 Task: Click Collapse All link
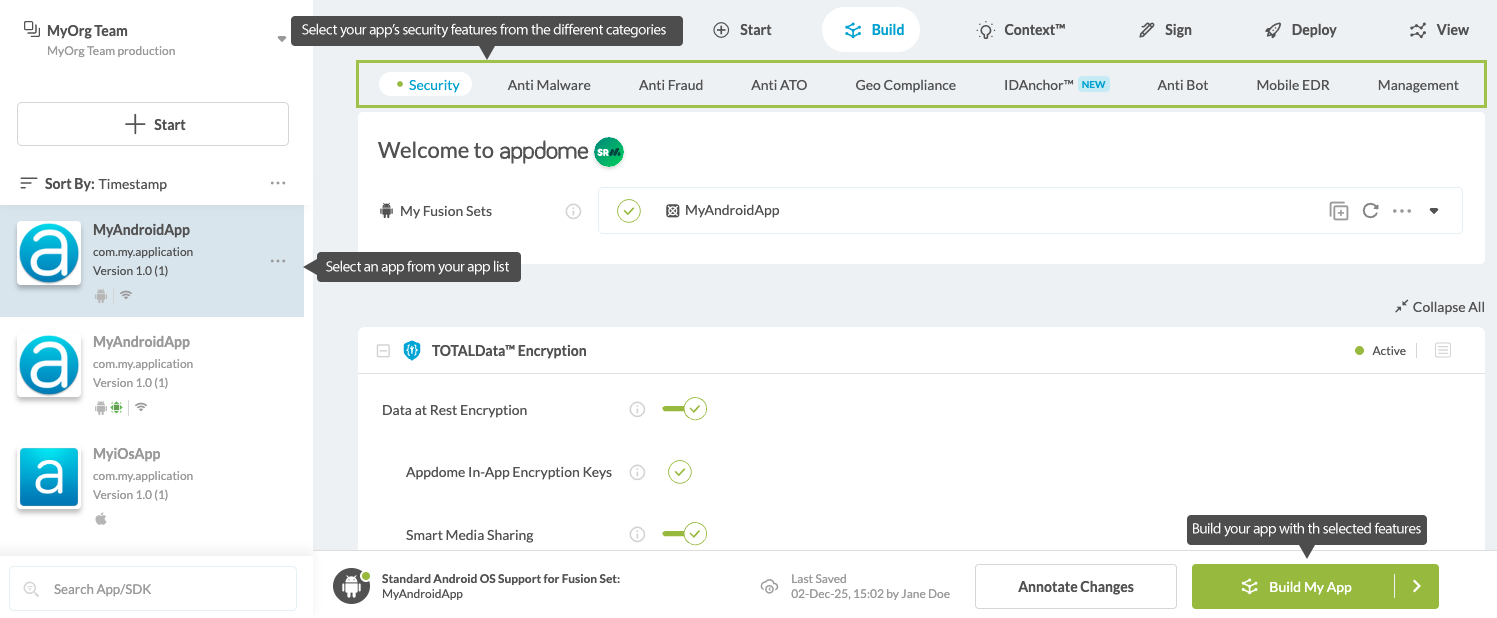pyautogui.click(x=1440, y=307)
